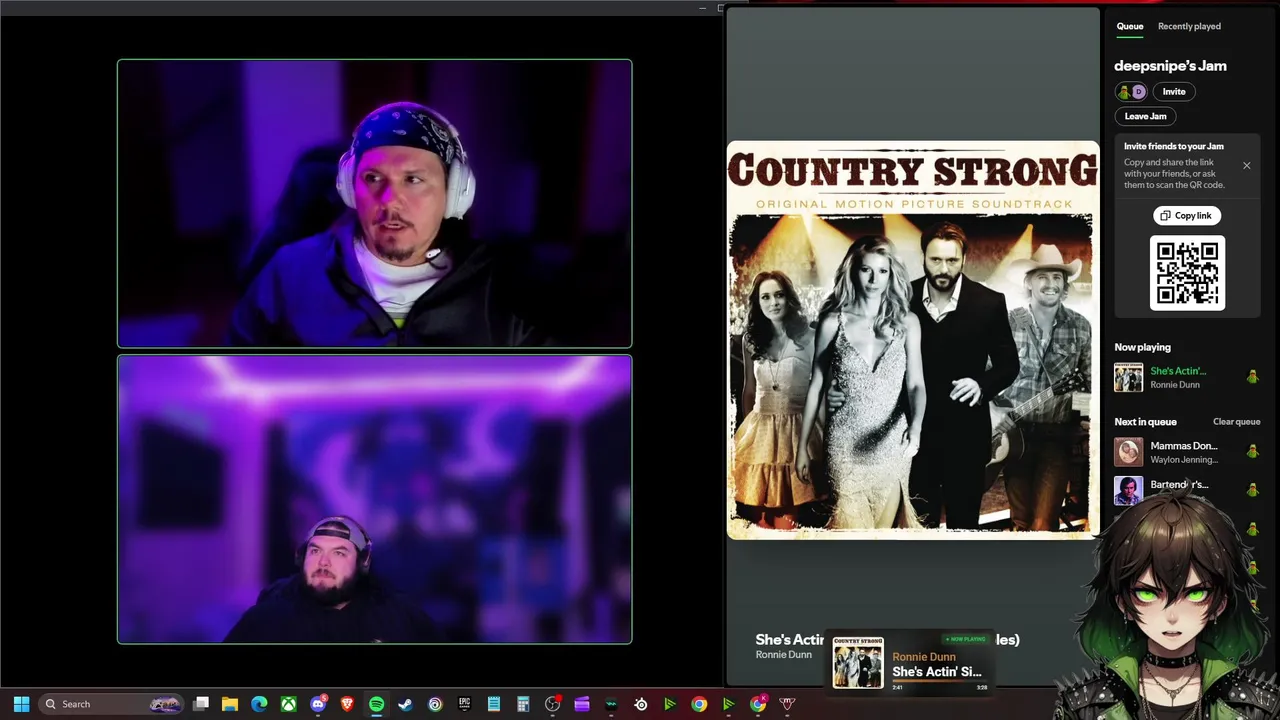Open Google Chrome from the taskbar
The width and height of the screenshot is (1280, 720).
coord(699,704)
